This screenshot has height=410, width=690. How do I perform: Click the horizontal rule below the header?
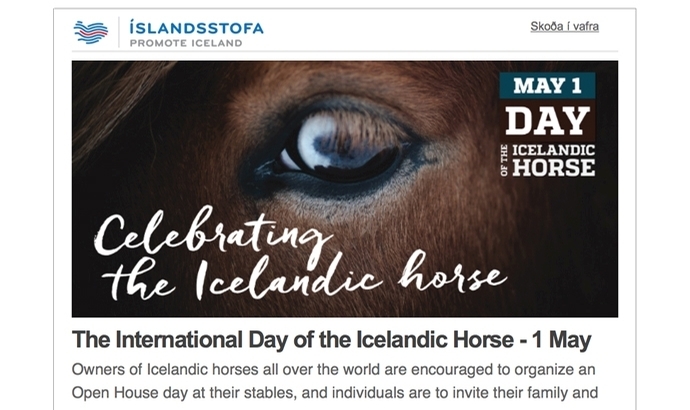pyautogui.click(x=345, y=52)
